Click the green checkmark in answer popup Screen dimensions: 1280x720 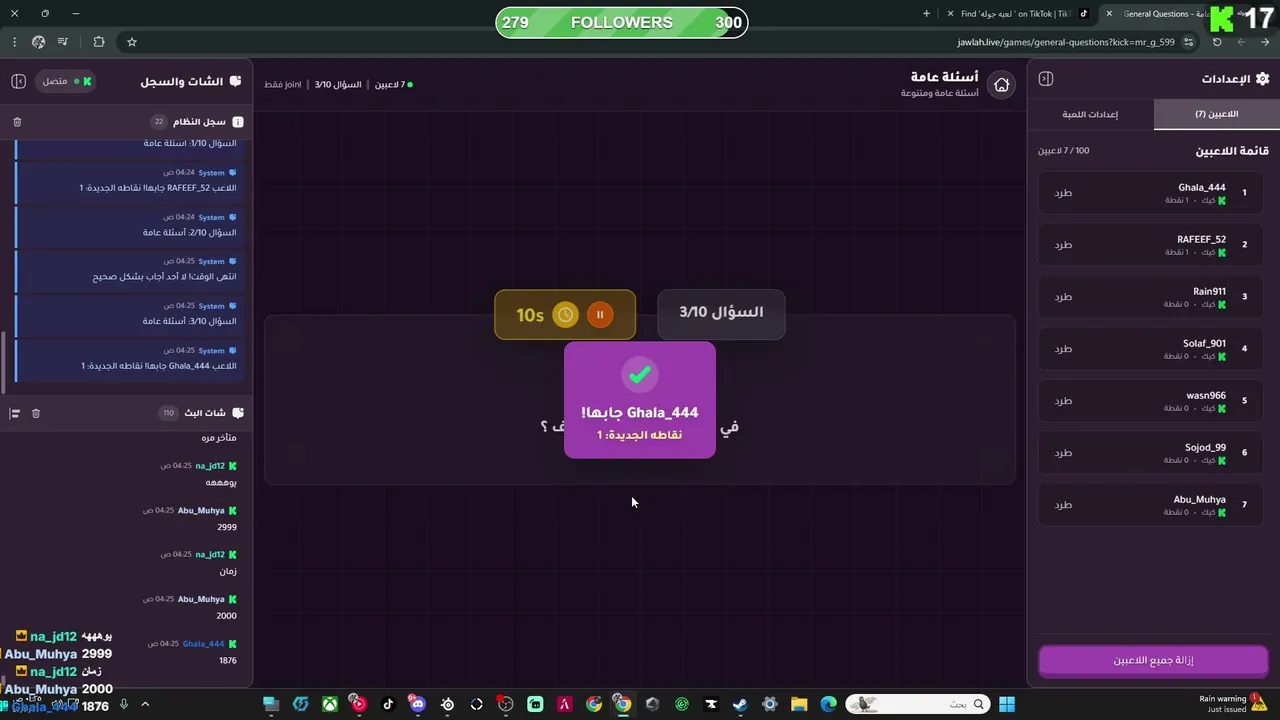tap(639, 375)
